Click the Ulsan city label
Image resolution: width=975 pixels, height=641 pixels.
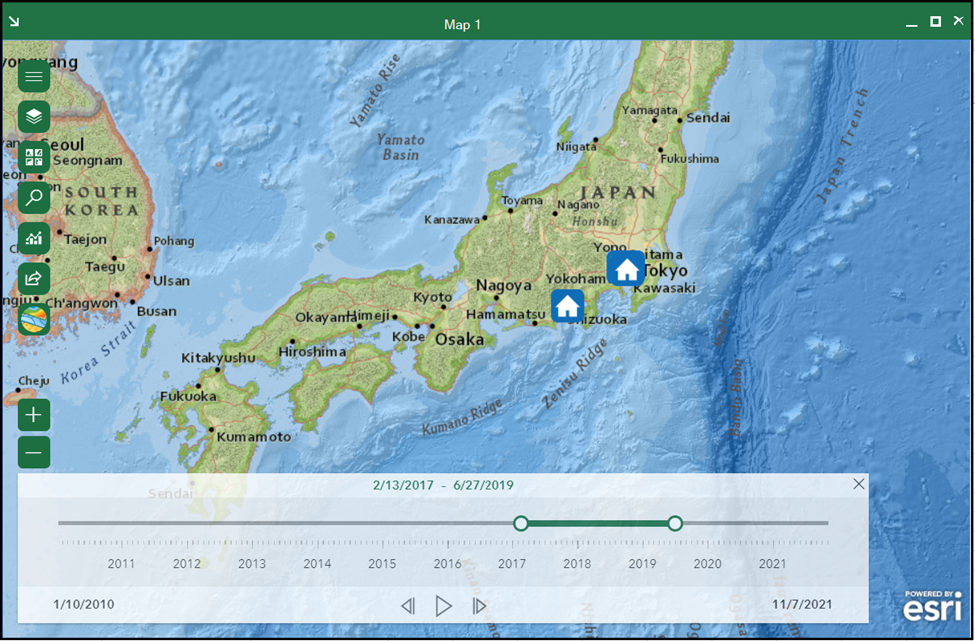tap(171, 281)
